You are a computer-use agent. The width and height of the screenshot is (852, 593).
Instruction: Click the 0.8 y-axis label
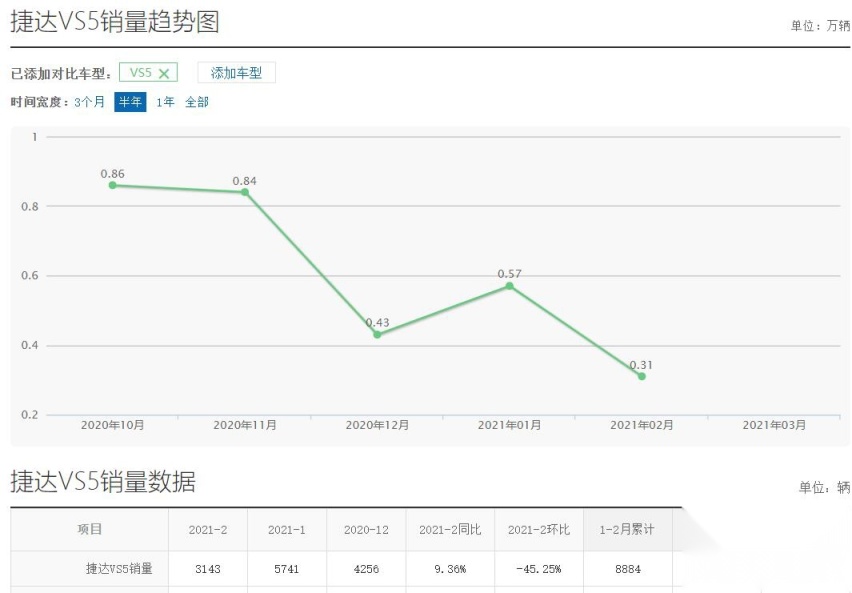pyautogui.click(x=30, y=207)
